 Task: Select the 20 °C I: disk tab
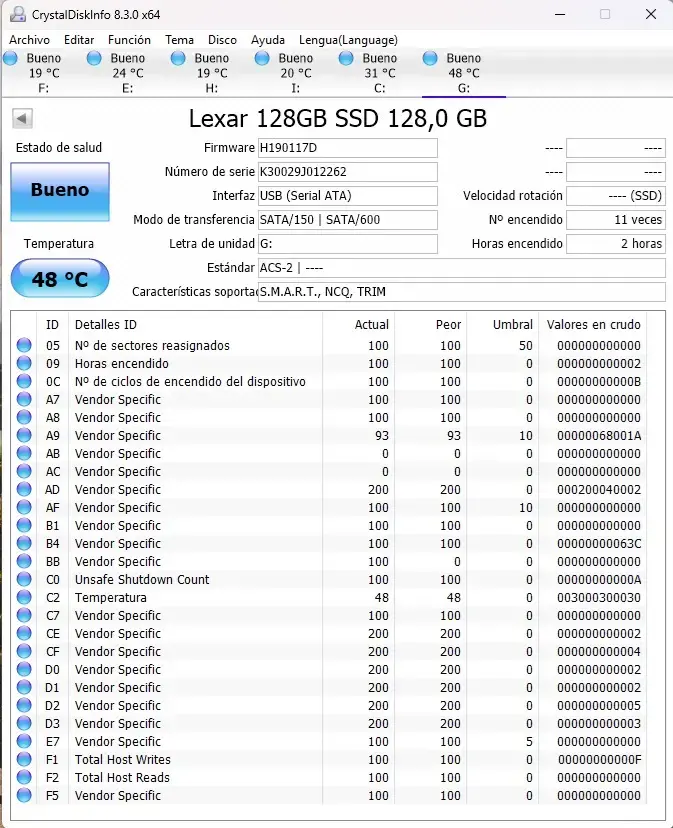coord(295,73)
